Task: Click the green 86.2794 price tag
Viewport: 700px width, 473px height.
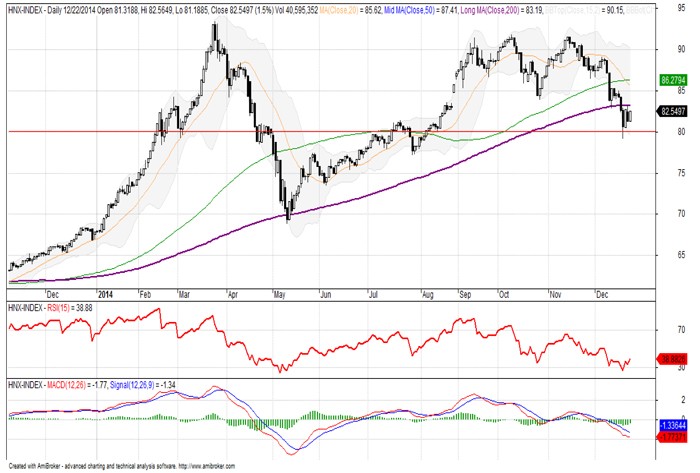Action: click(672, 79)
